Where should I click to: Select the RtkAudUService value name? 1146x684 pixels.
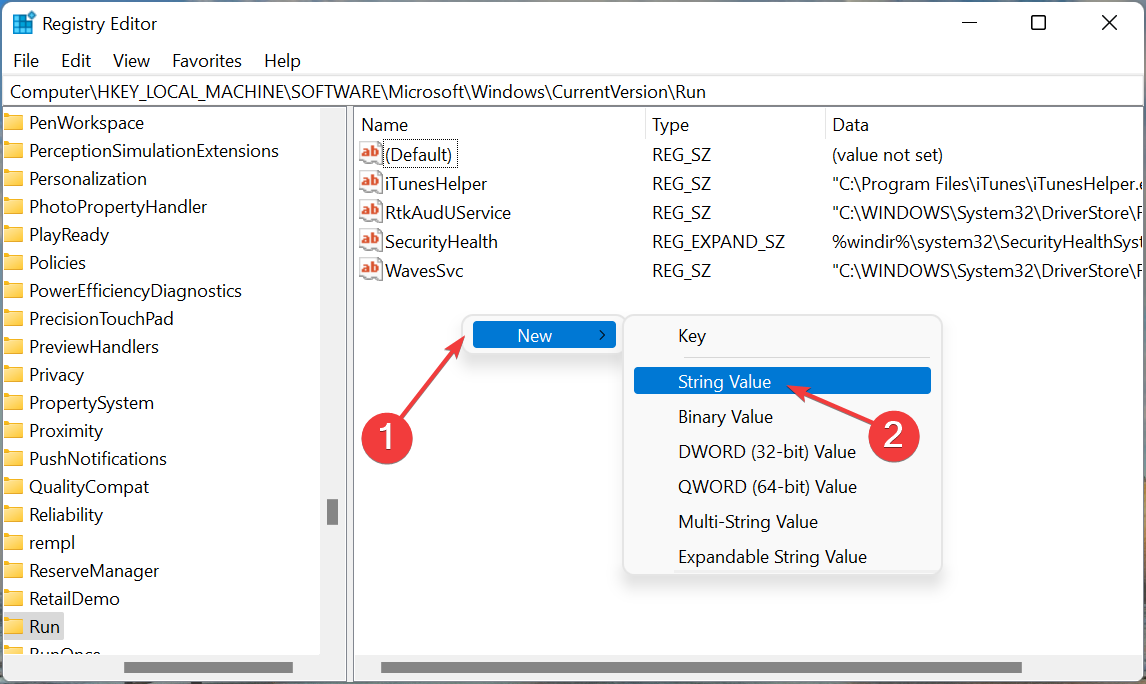448,213
